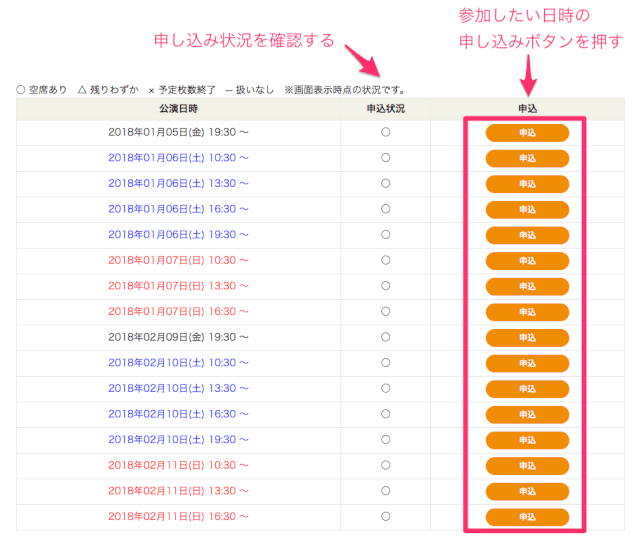The image size is (640, 536).
Task: Click 申込 button for 2018年02月11日(日) 13:30
Action: 527,492
